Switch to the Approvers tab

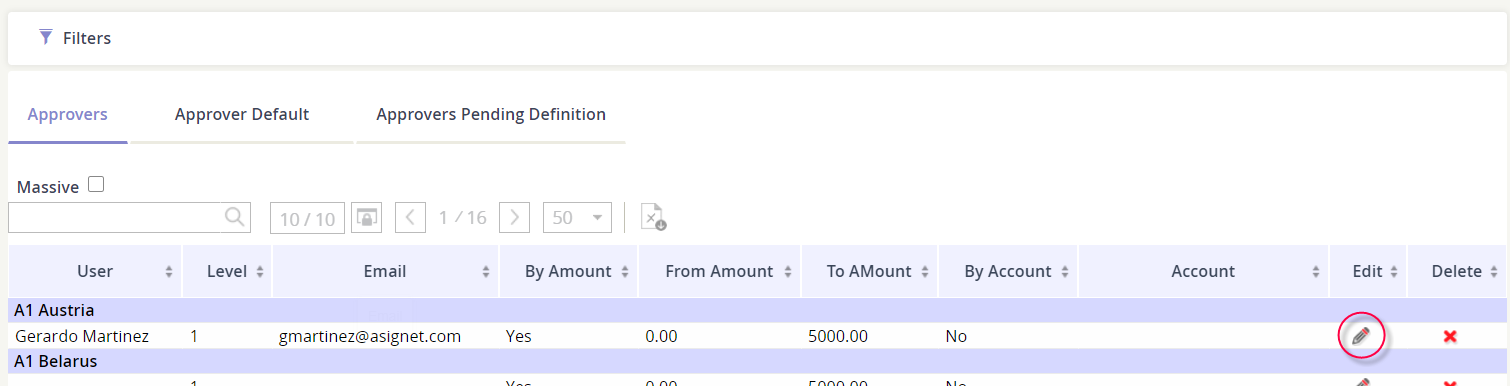coord(68,114)
